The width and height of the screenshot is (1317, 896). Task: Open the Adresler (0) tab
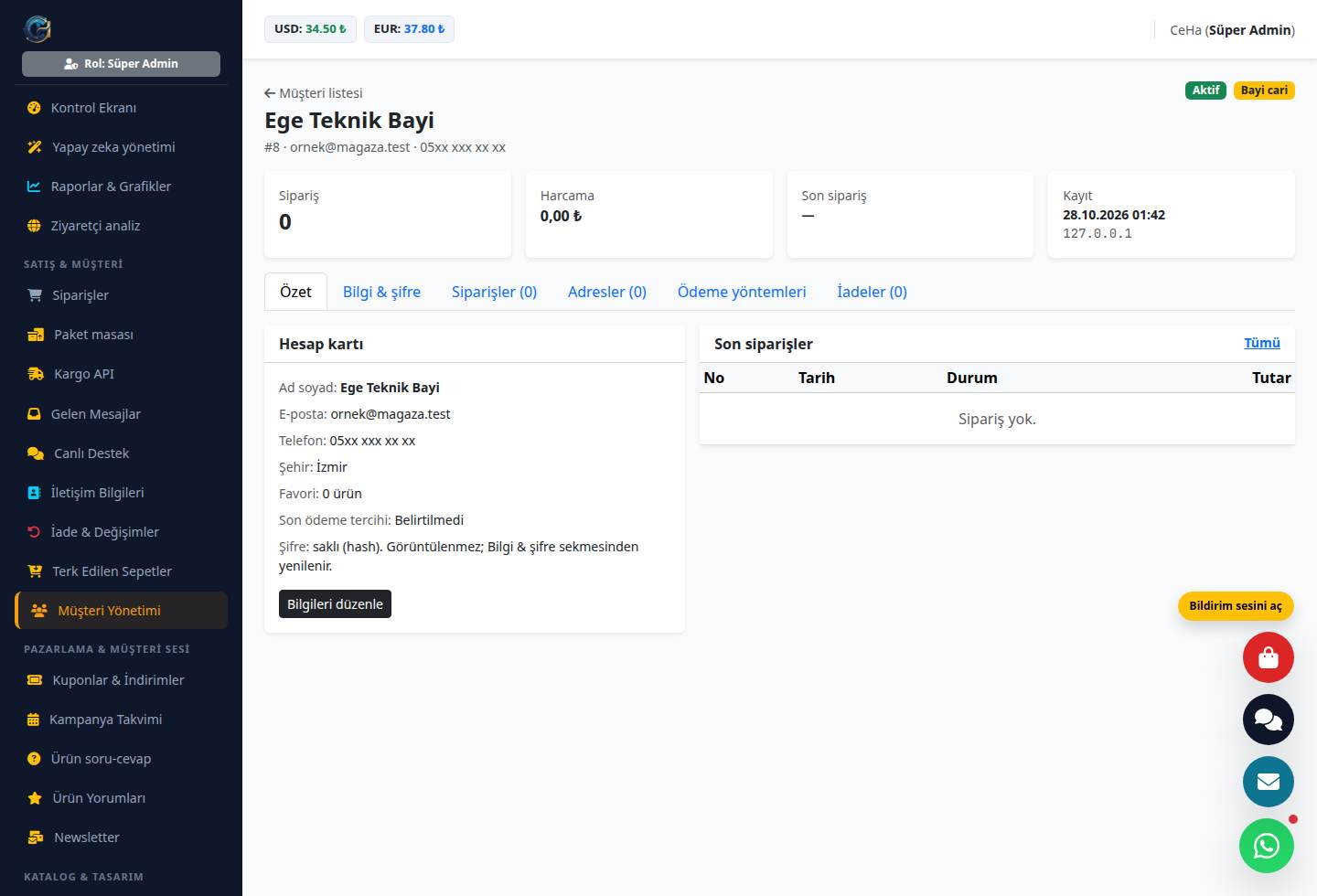pyautogui.click(x=607, y=292)
